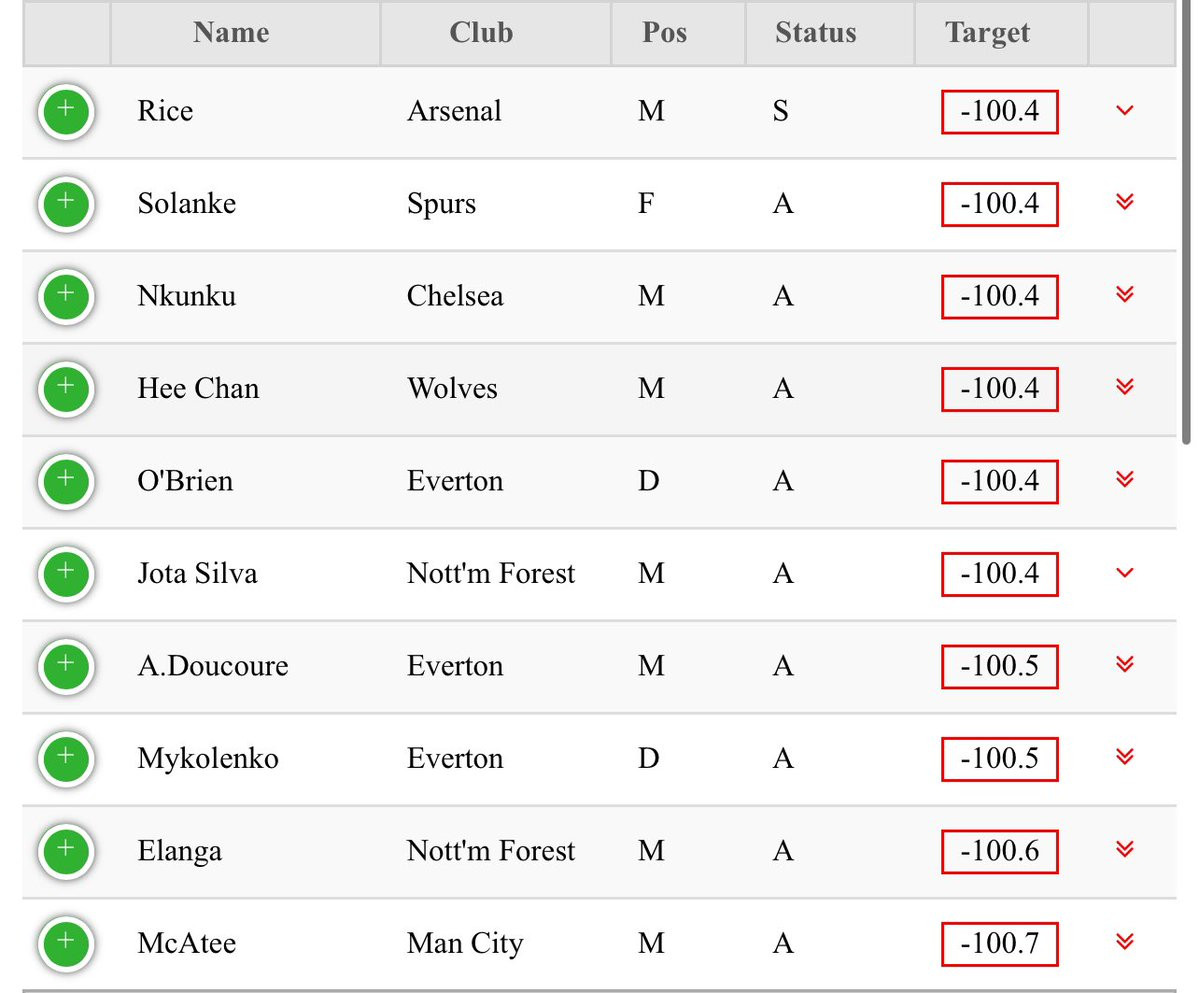Viewport: 1199px width, 993px height.
Task: Expand Elanga row double chevron
Action: tap(1124, 849)
